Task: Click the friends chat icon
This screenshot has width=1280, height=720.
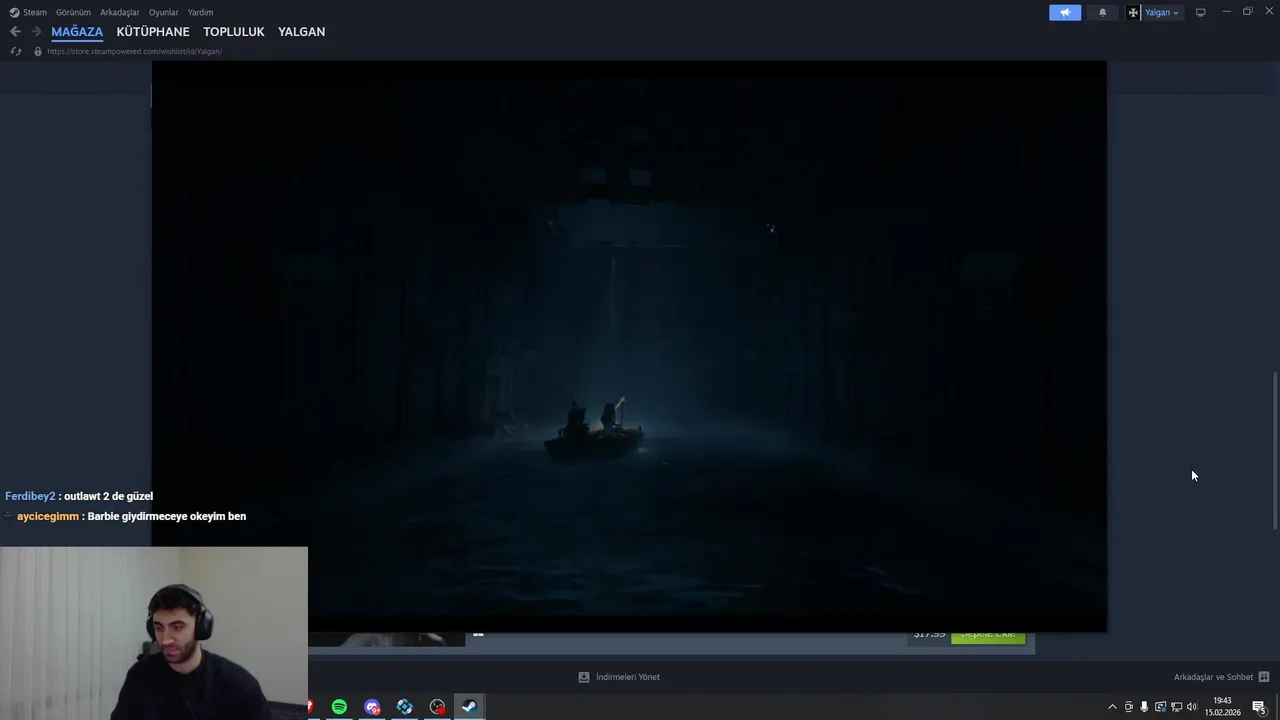Action: [x=1264, y=677]
